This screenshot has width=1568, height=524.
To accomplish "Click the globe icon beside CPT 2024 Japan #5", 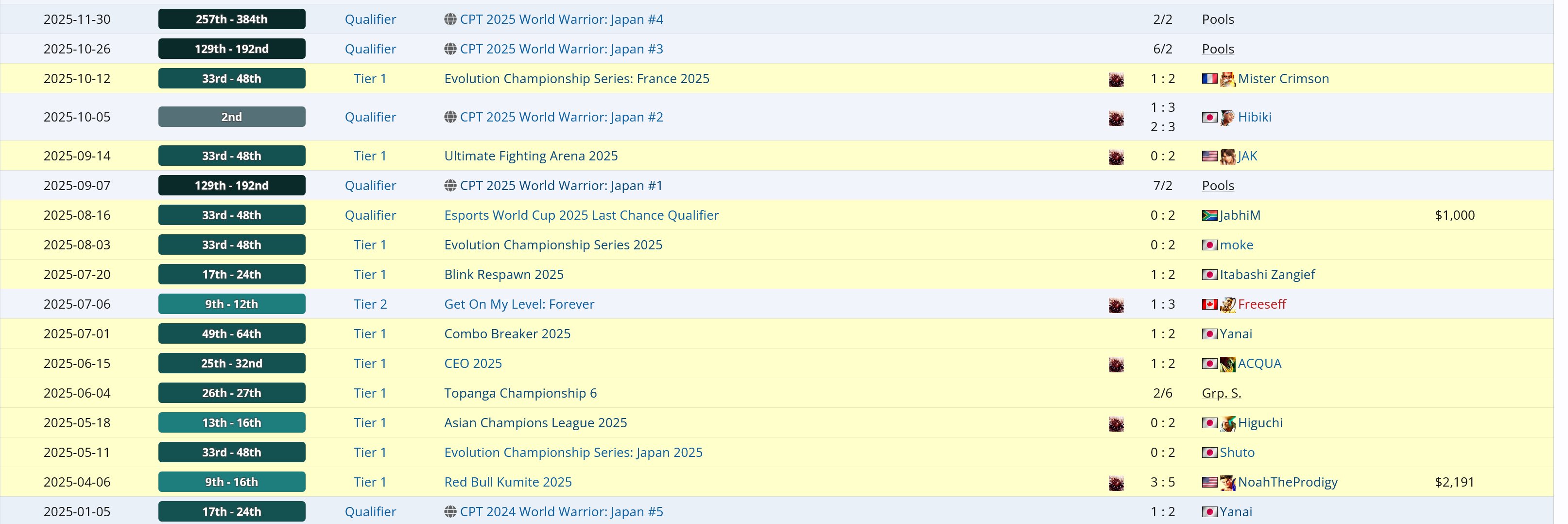I will pyautogui.click(x=450, y=512).
